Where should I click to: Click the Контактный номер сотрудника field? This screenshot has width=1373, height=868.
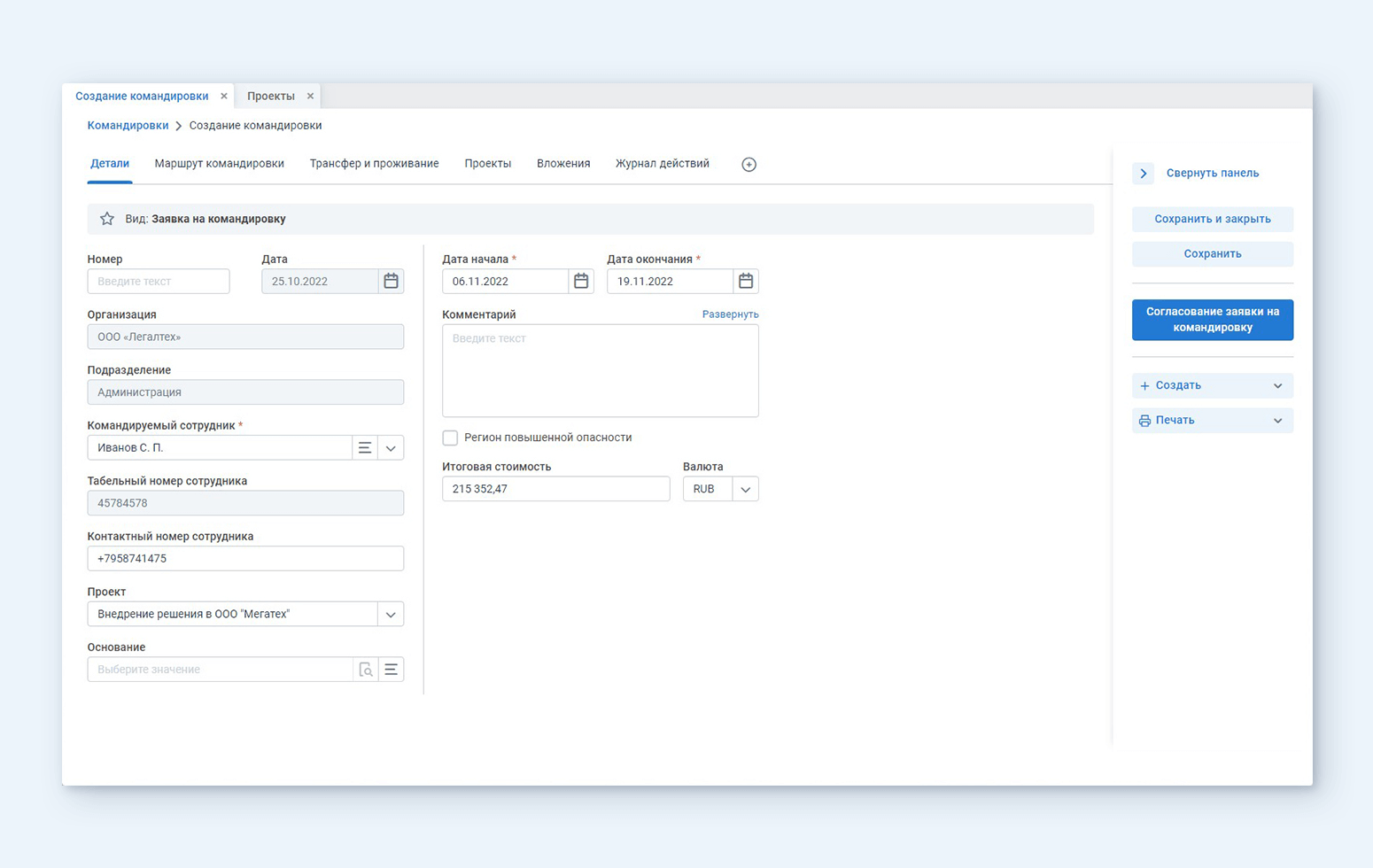pyautogui.click(x=245, y=558)
